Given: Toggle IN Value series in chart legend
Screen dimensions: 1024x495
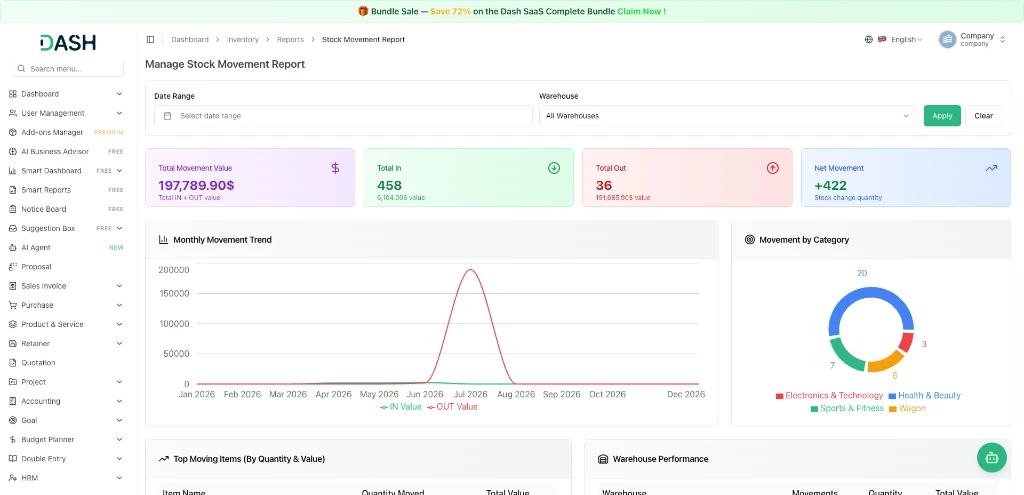Looking at the screenshot, I should (x=400, y=407).
